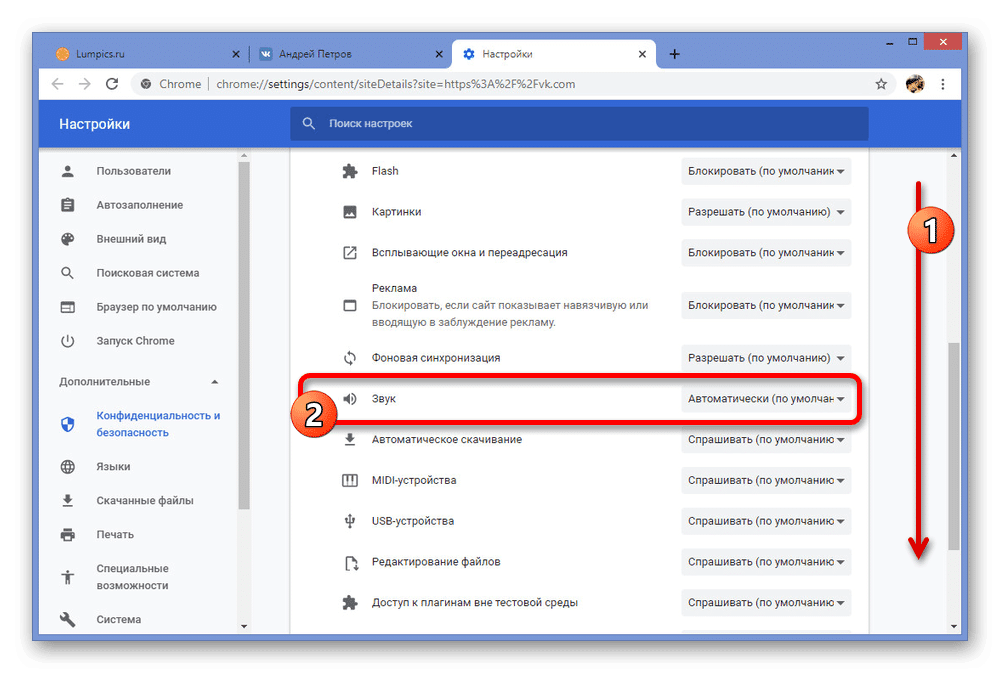Click the plugin access puzzle icon
1000x673 pixels.
[x=349, y=603]
